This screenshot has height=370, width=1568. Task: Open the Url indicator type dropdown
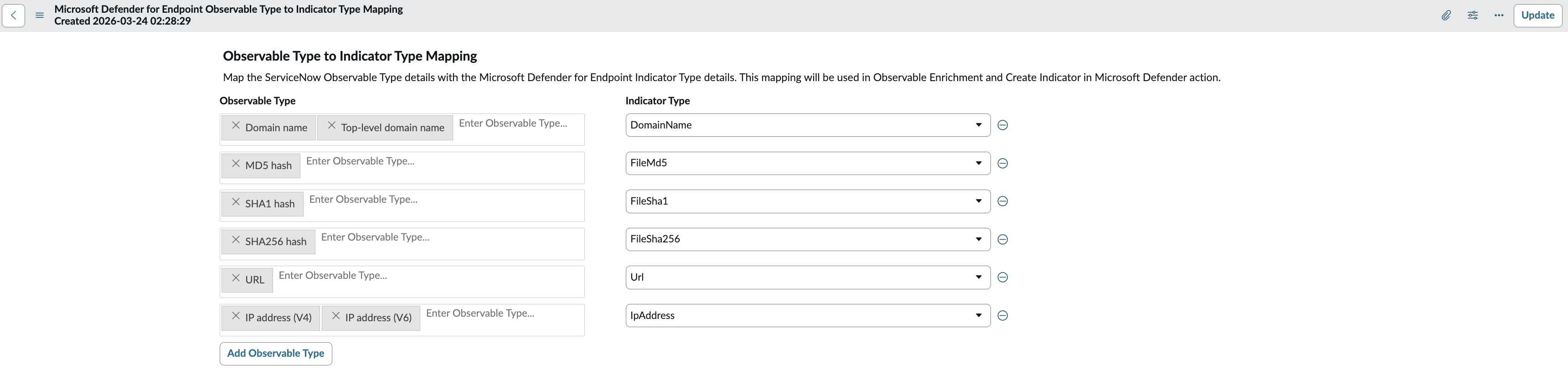808,277
